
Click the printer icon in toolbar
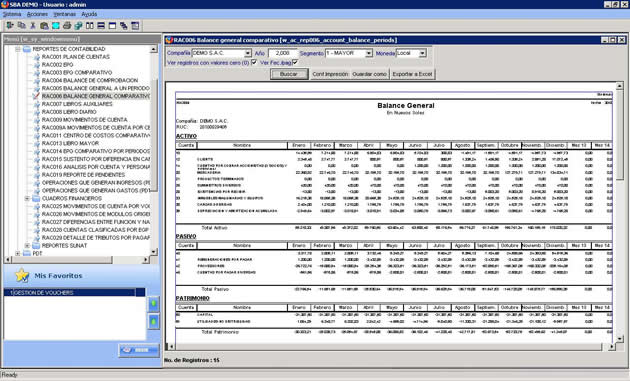pyautogui.click(x=67, y=26)
